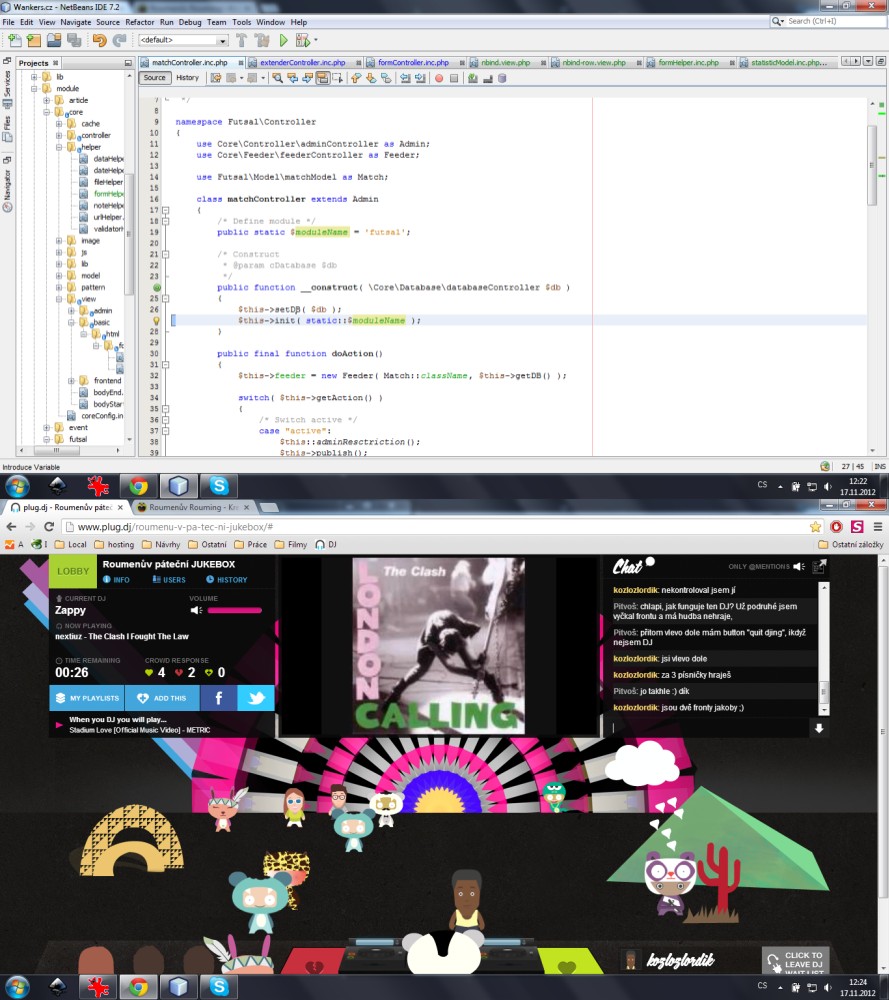Open the Refactor menu

[x=139, y=21]
